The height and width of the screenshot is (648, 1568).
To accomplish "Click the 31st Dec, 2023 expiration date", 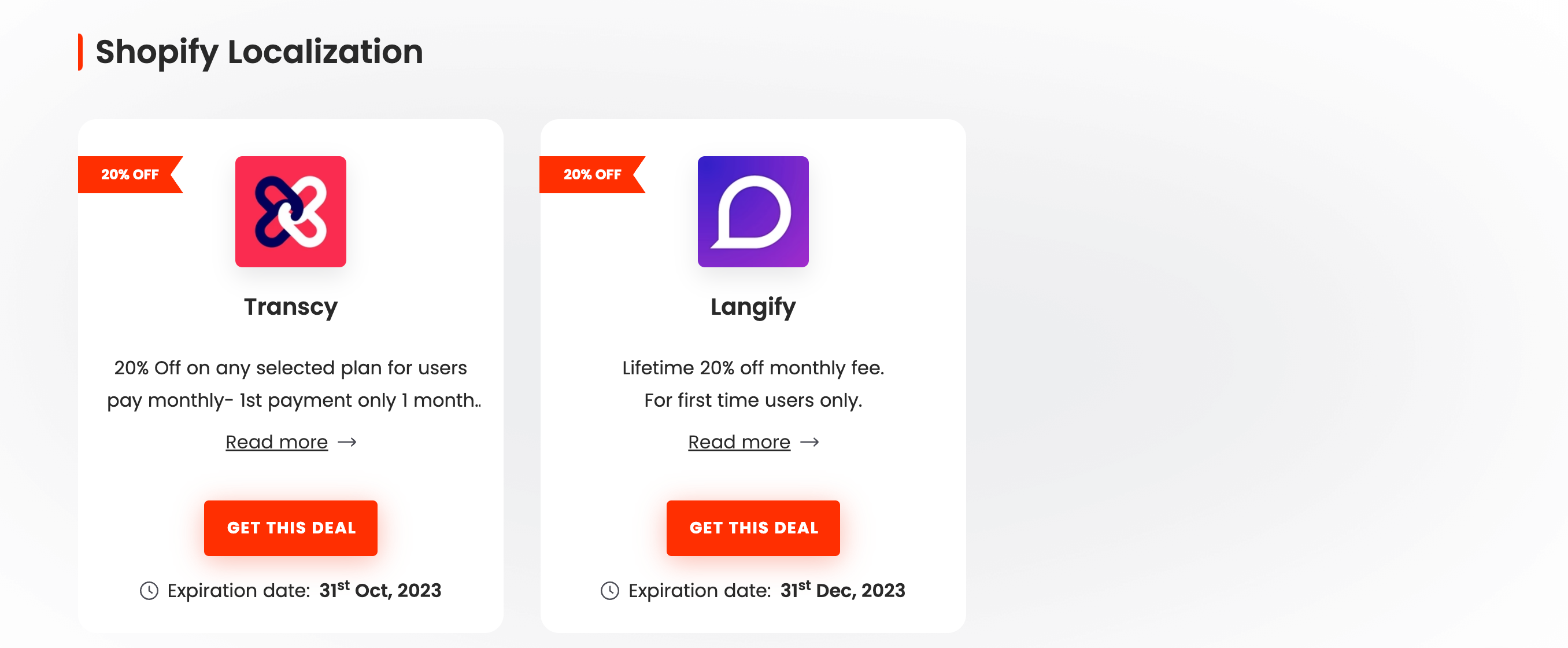I will [842, 590].
